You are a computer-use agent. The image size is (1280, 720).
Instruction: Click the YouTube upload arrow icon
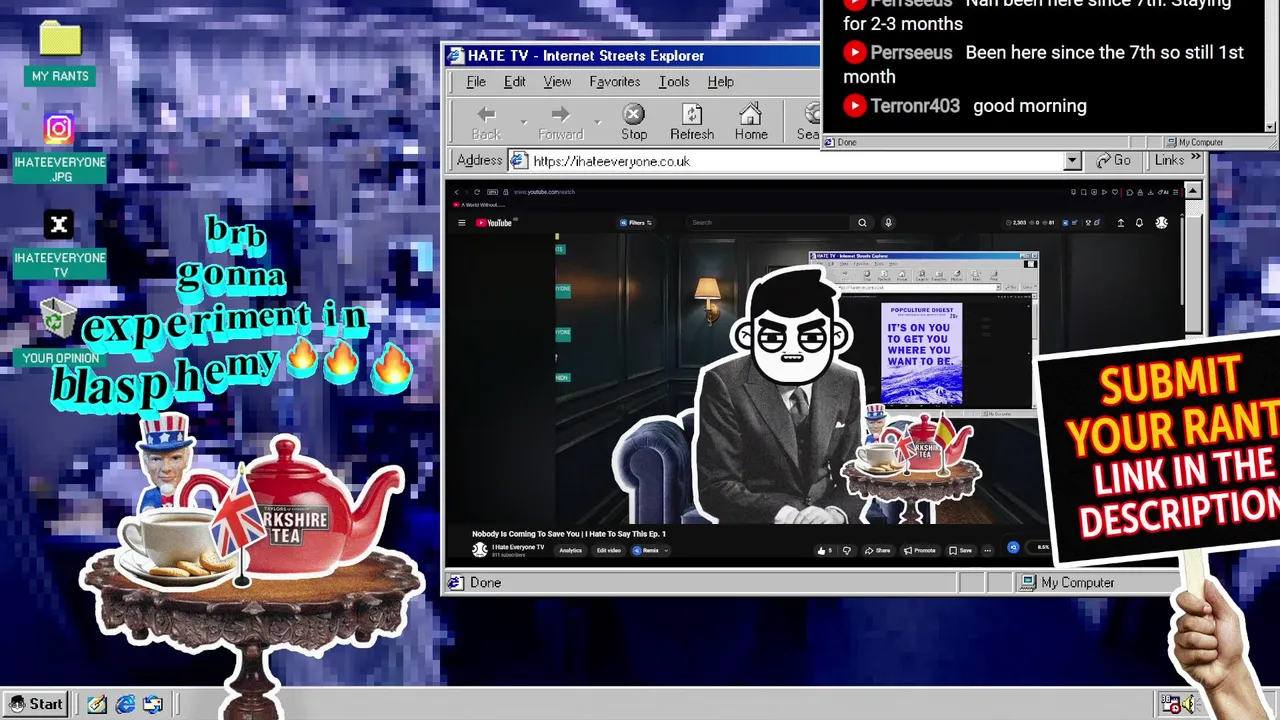[1120, 223]
